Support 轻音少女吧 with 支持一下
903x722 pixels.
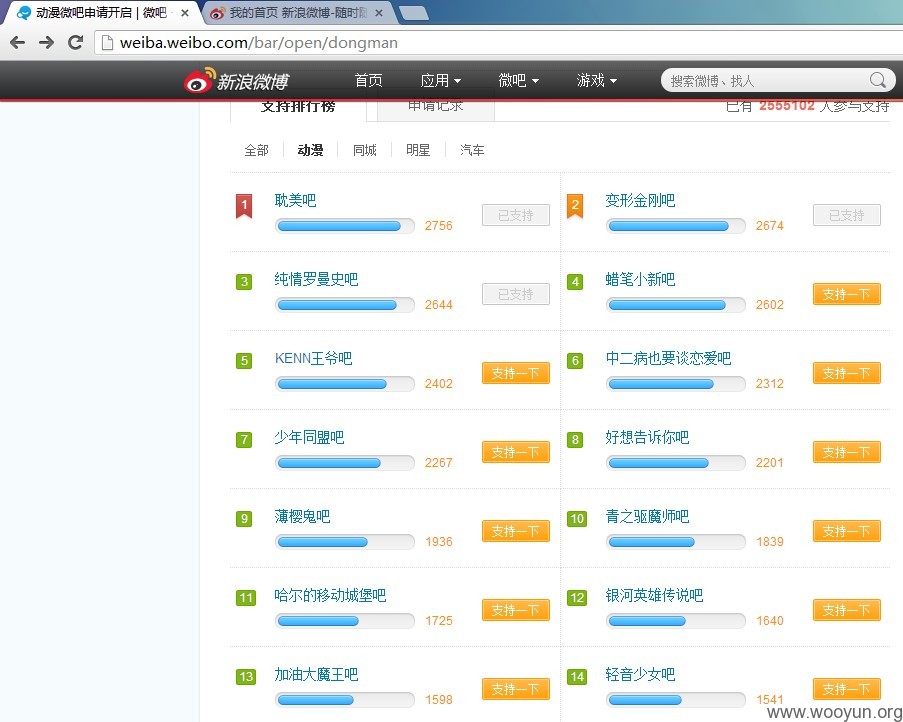[847, 689]
